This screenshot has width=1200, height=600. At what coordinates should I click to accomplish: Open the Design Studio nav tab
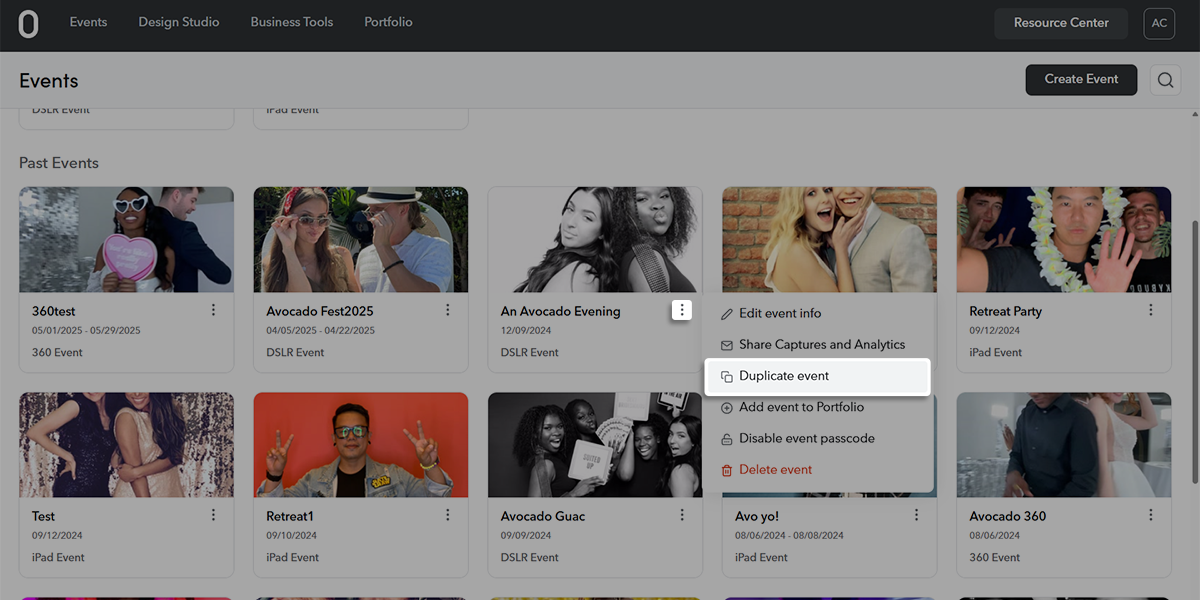point(179,22)
